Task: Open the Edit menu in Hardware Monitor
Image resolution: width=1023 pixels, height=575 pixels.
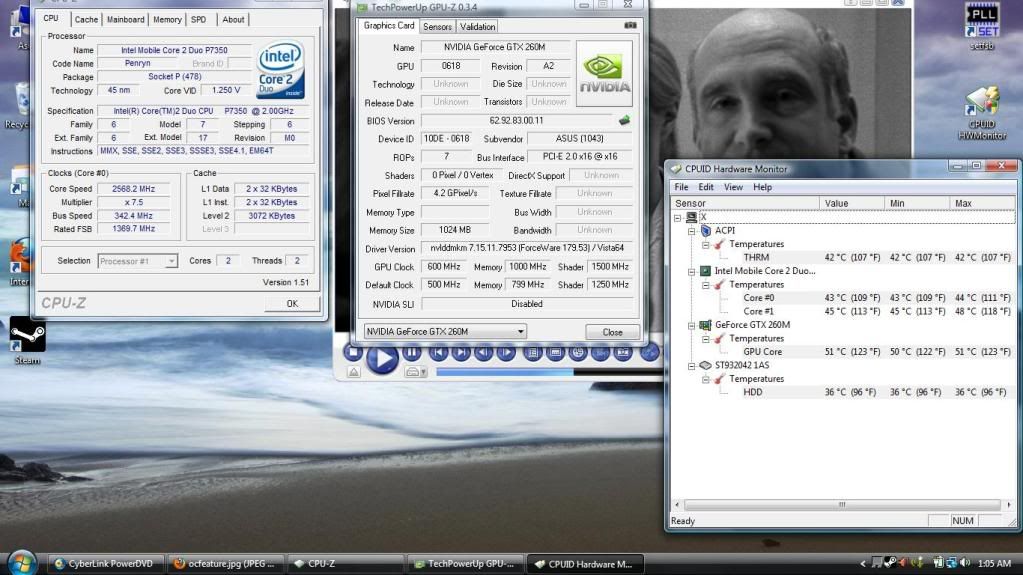Action: pyautogui.click(x=706, y=187)
